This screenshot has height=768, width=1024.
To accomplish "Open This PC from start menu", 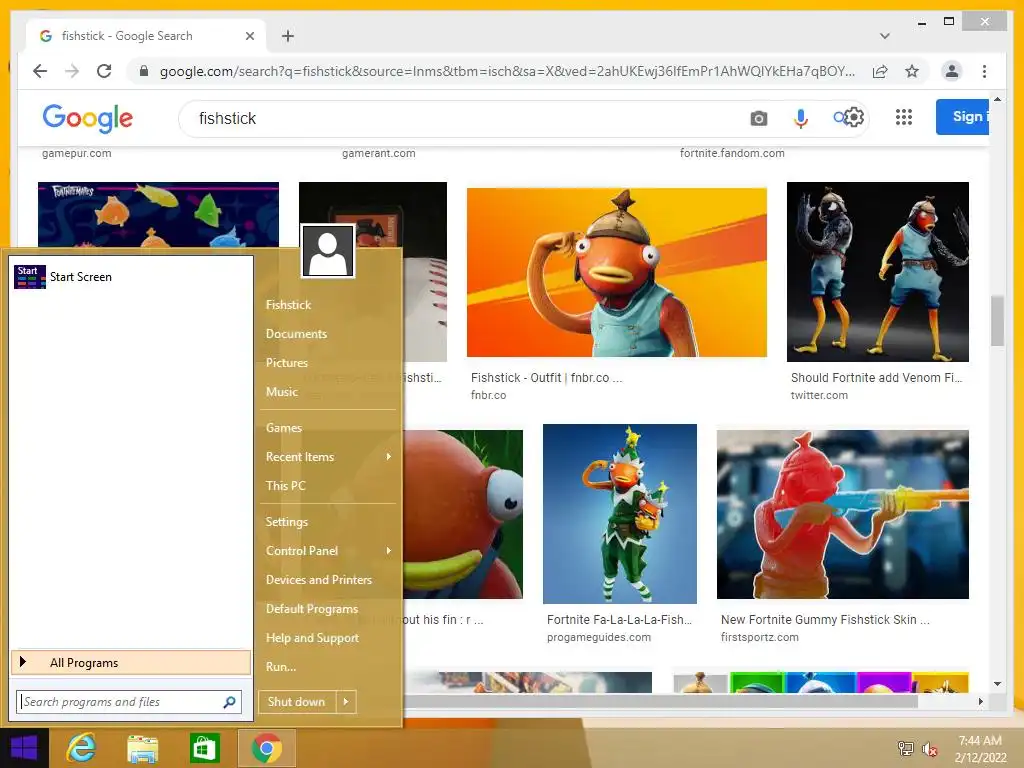I will click(x=285, y=485).
